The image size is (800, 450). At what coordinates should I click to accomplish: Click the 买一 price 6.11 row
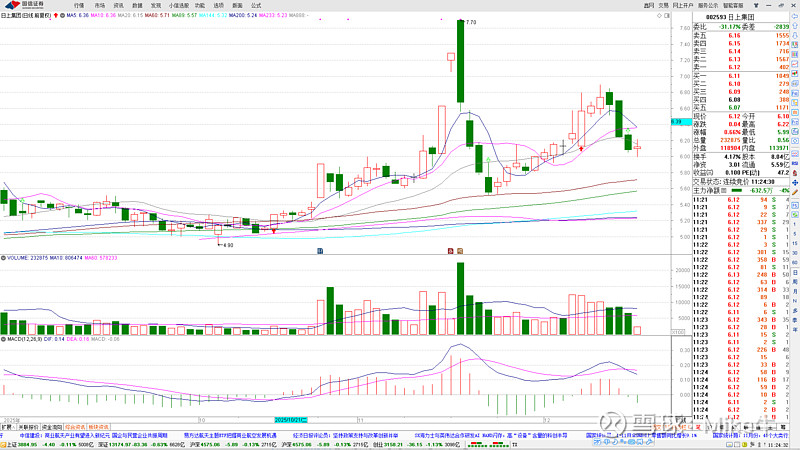(x=741, y=76)
